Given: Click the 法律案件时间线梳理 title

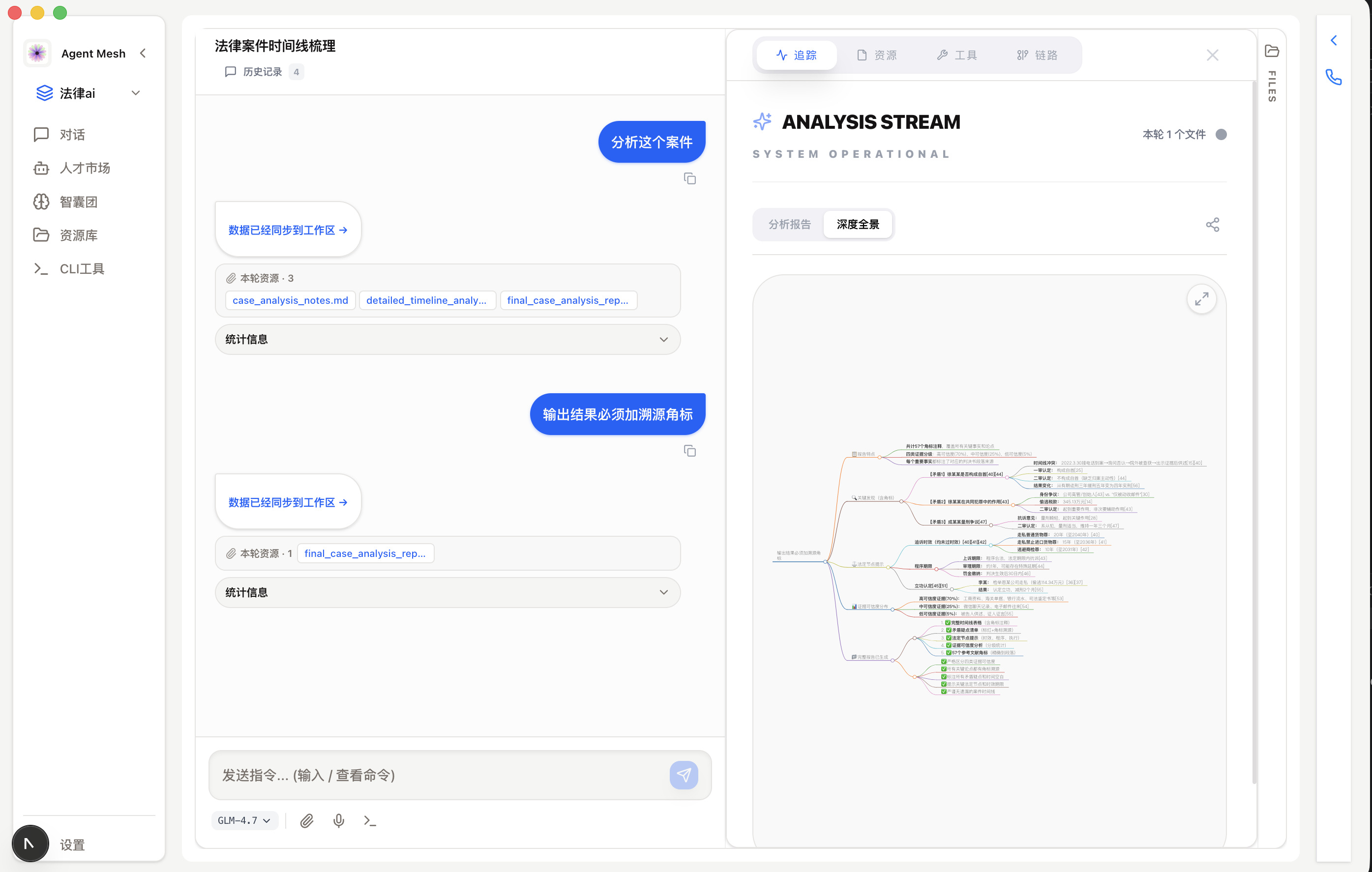Looking at the screenshot, I should [x=275, y=46].
